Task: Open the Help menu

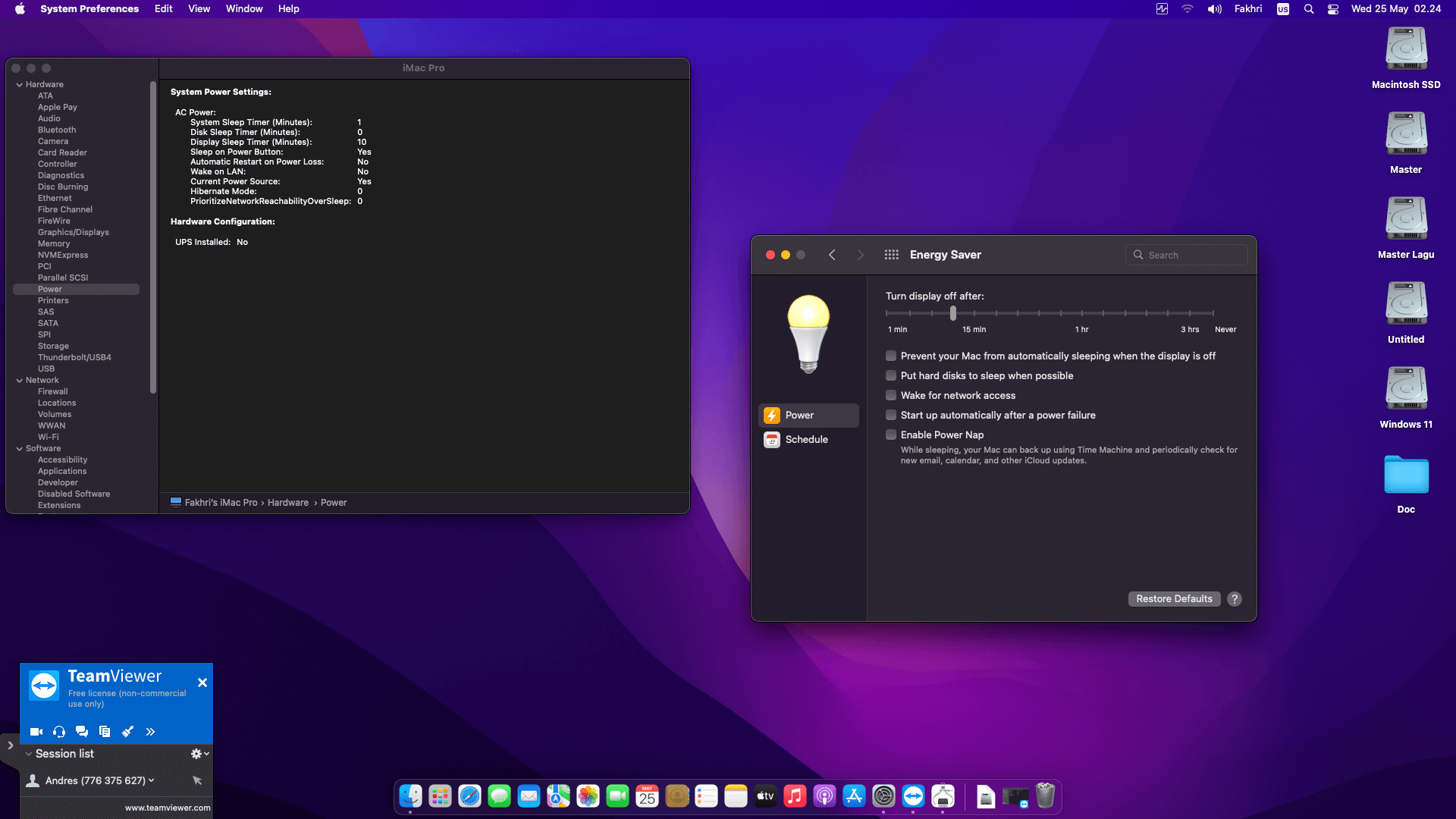Action: pyautogui.click(x=289, y=9)
